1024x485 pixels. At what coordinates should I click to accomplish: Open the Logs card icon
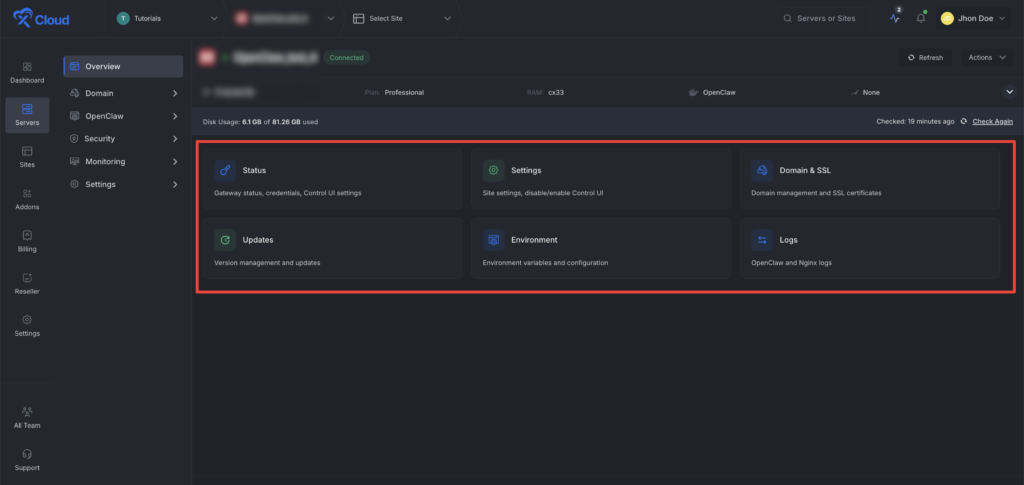coord(762,240)
